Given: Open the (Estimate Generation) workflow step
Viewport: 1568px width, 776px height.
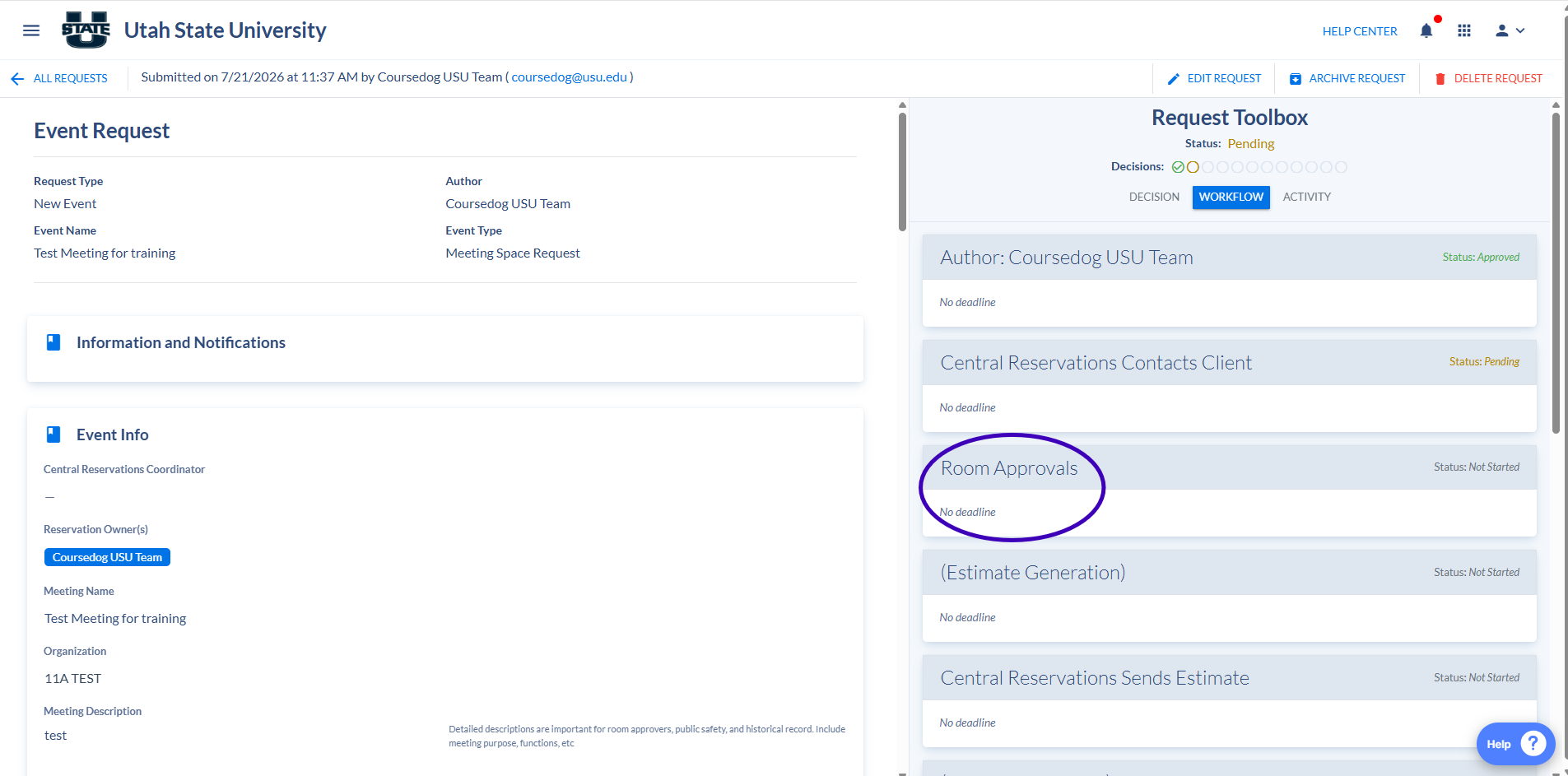Looking at the screenshot, I should [1229, 573].
